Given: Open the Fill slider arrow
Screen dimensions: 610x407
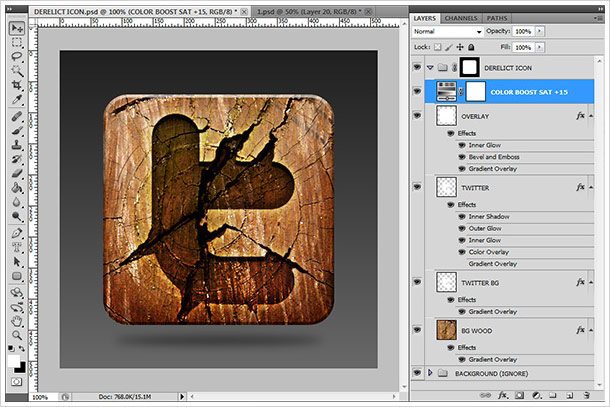Looking at the screenshot, I should pyautogui.click(x=540, y=47).
